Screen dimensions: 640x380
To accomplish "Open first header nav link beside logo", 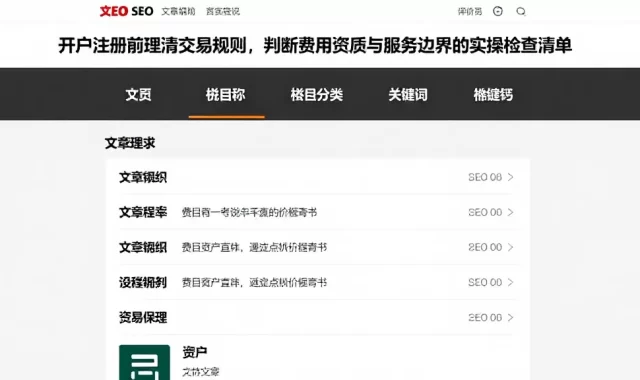I will coord(178,11).
